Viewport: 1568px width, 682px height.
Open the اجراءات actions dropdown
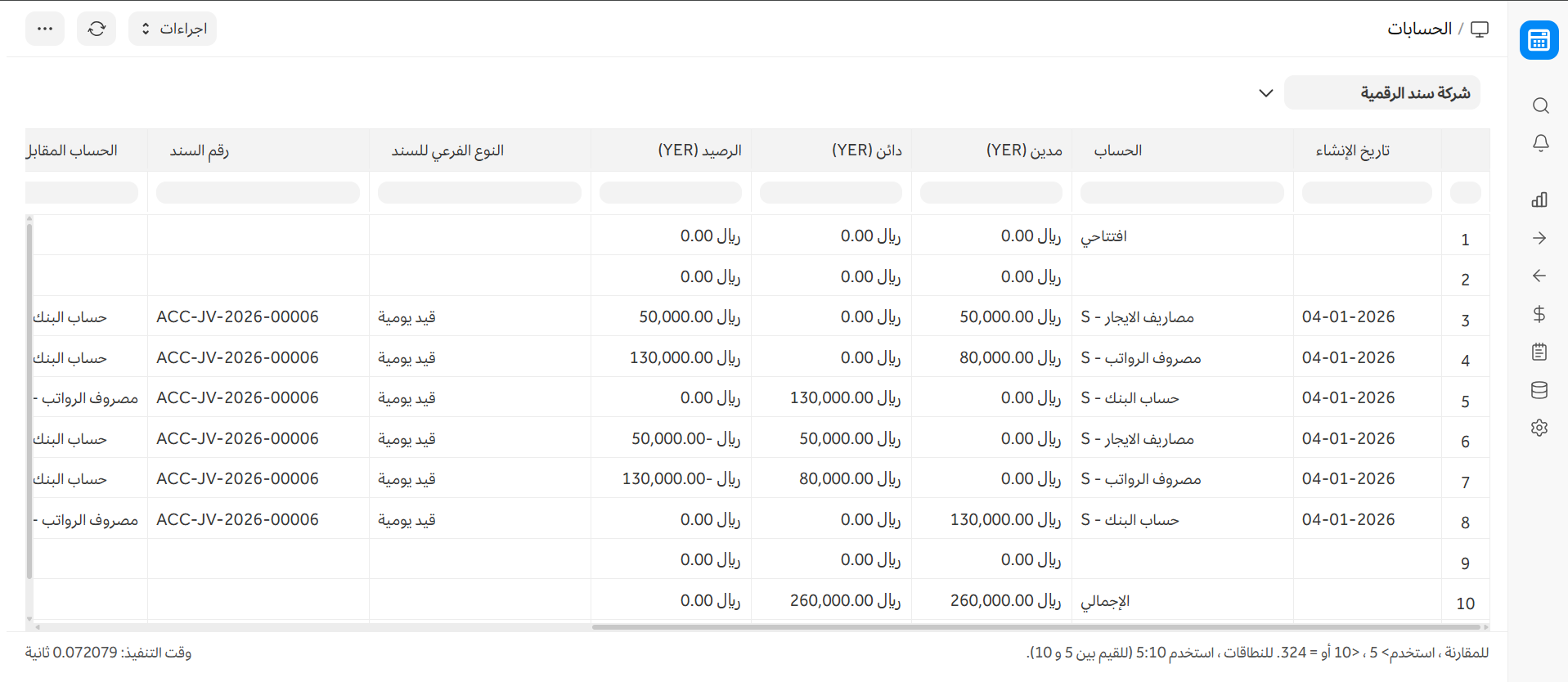coord(173,29)
